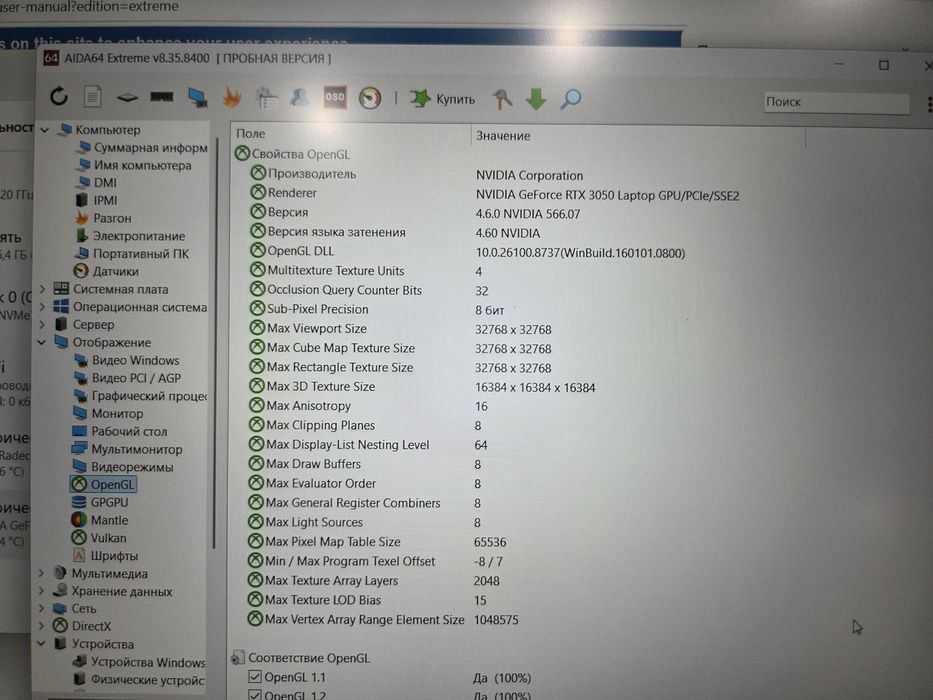Viewport: 933px width, 700px height.
Task: Open the RAM module memory test icon
Action: point(161,96)
